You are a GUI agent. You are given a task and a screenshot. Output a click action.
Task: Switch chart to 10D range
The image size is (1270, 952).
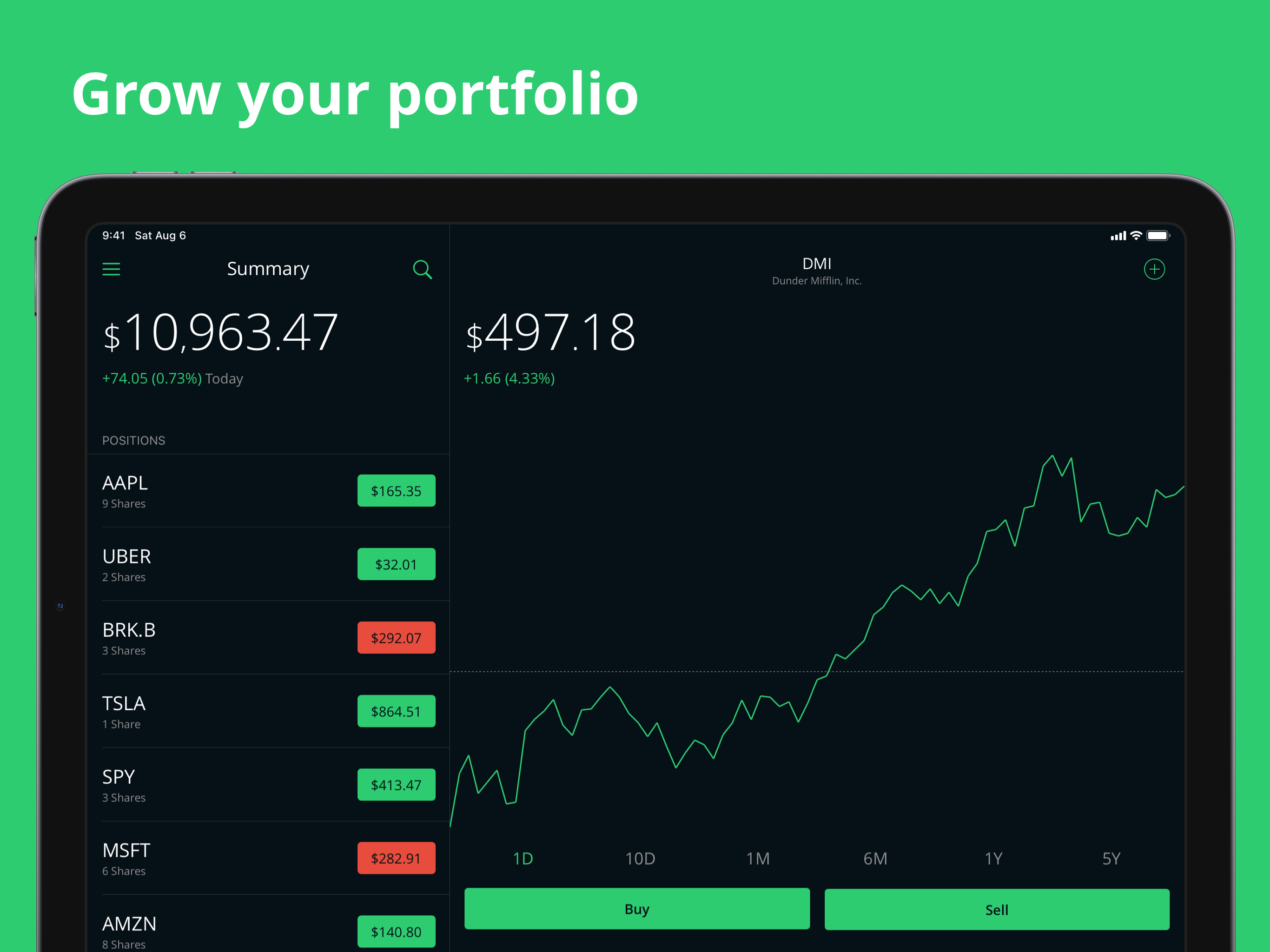[x=640, y=858]
